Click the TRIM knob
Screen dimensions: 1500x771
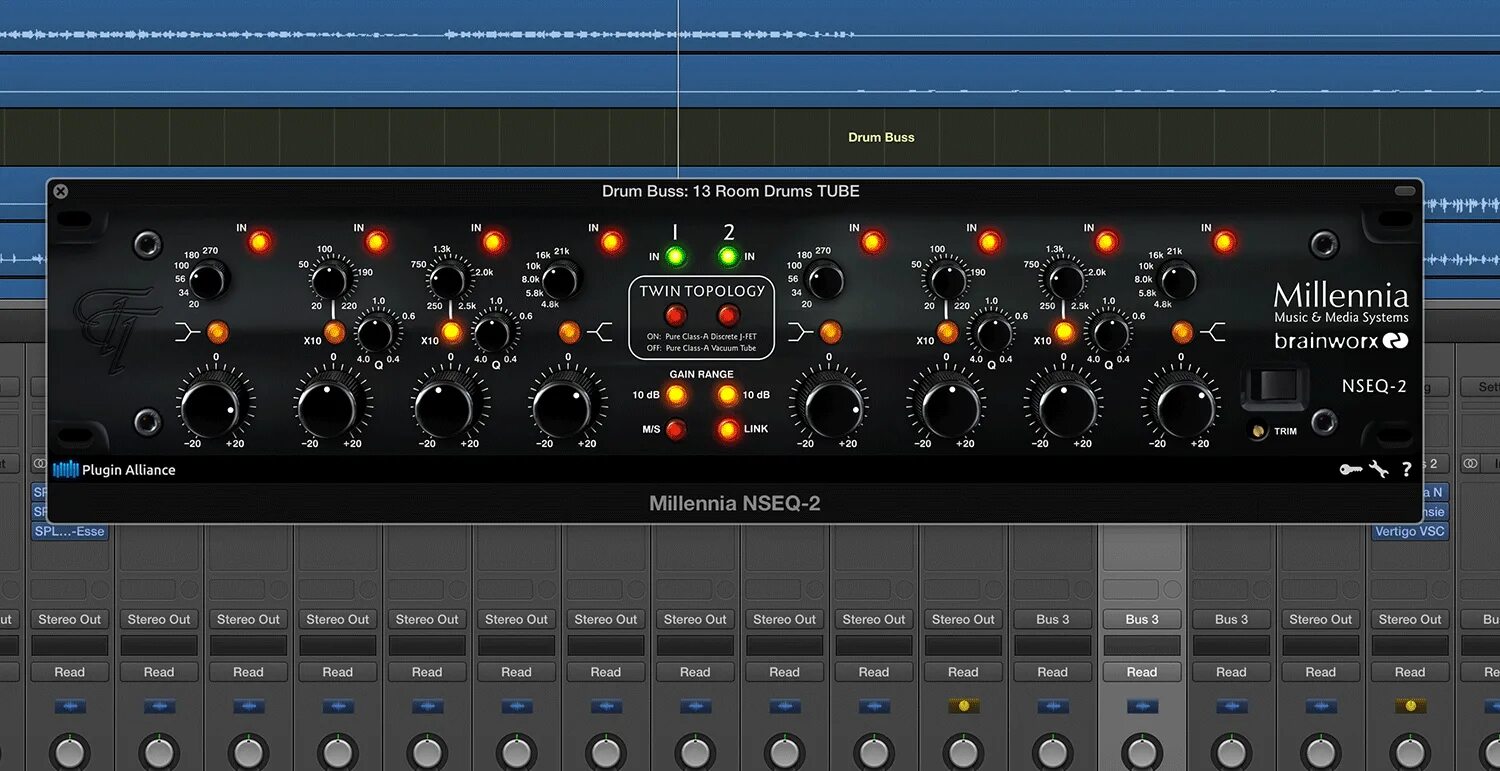[x=1259, y=431]
